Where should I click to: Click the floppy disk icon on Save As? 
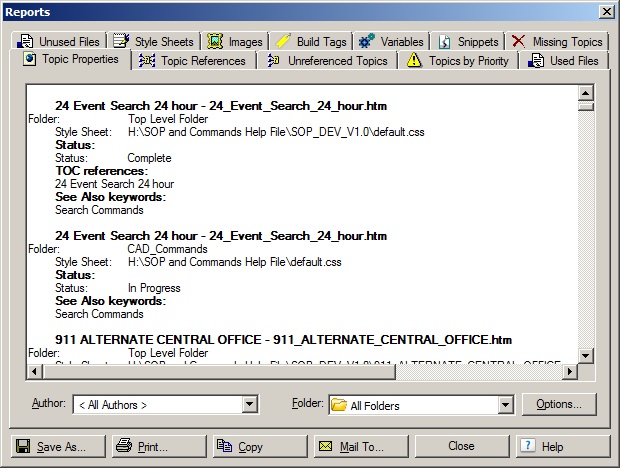23,446
